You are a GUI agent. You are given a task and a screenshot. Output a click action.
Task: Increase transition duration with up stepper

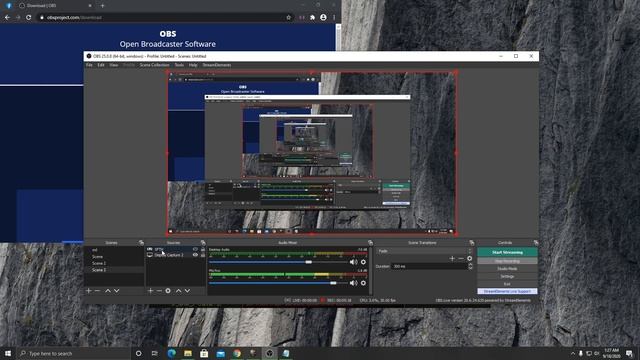(x=470, y=264)
